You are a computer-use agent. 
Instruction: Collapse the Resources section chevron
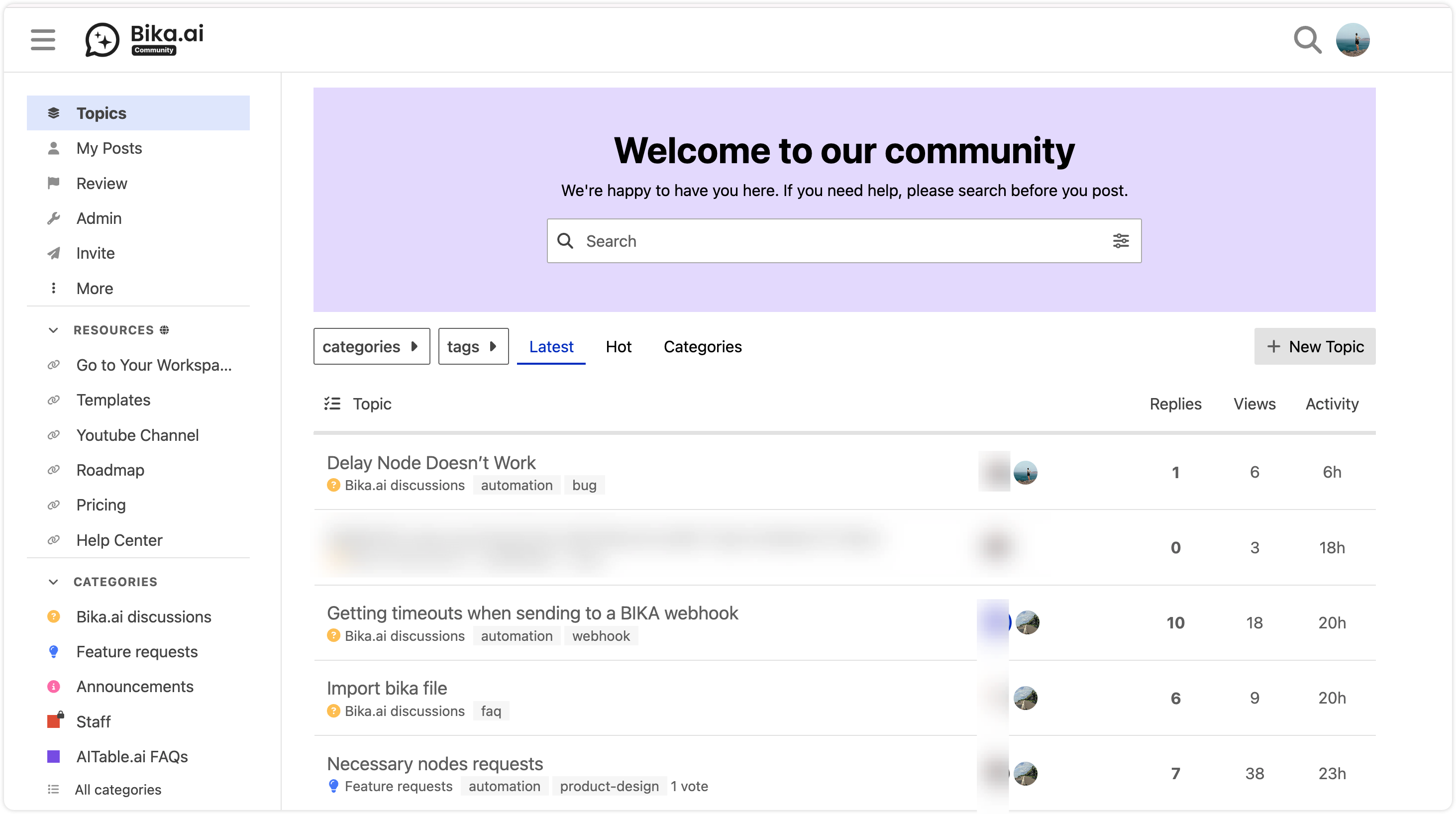pos(53,329)
